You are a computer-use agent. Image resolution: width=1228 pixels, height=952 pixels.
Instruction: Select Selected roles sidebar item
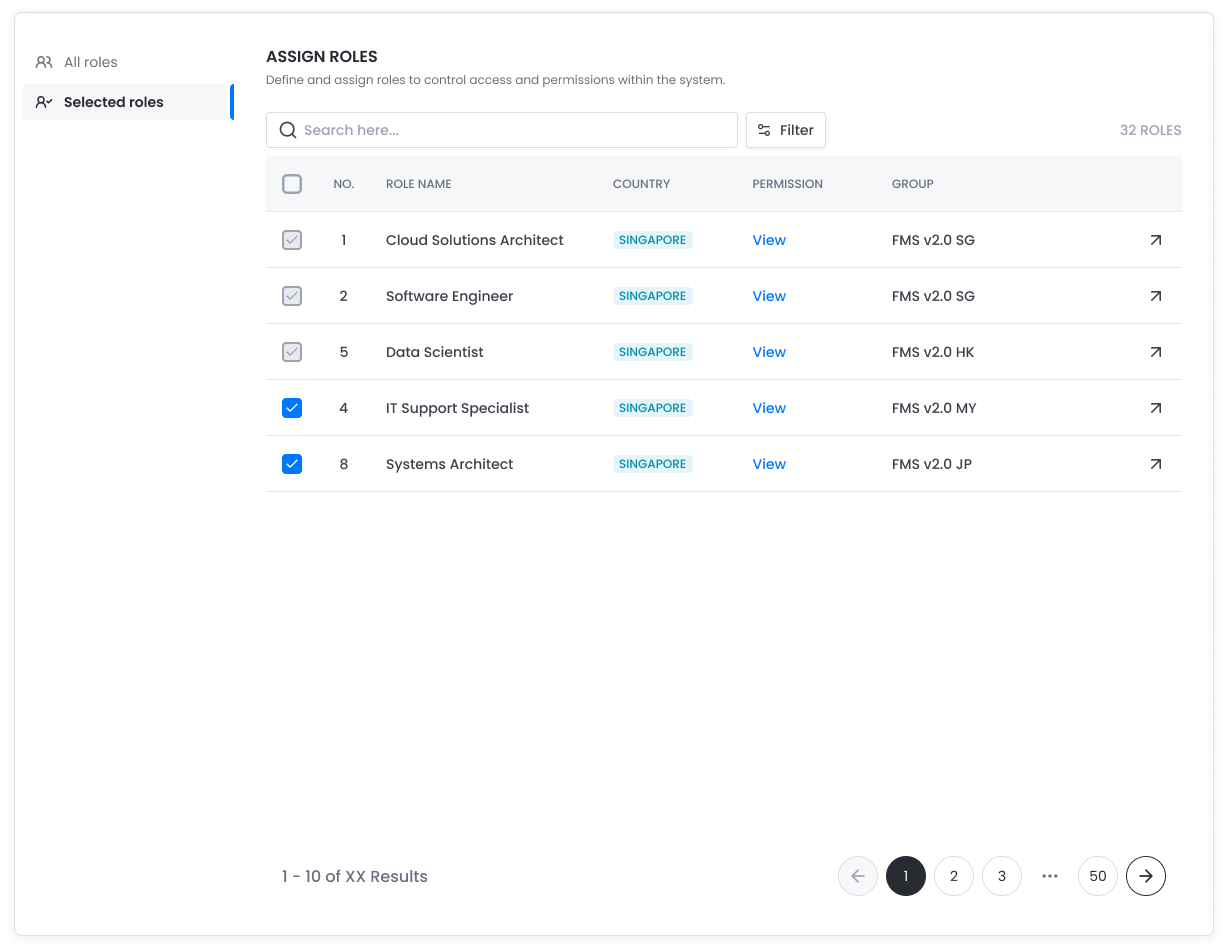point(113,102)
